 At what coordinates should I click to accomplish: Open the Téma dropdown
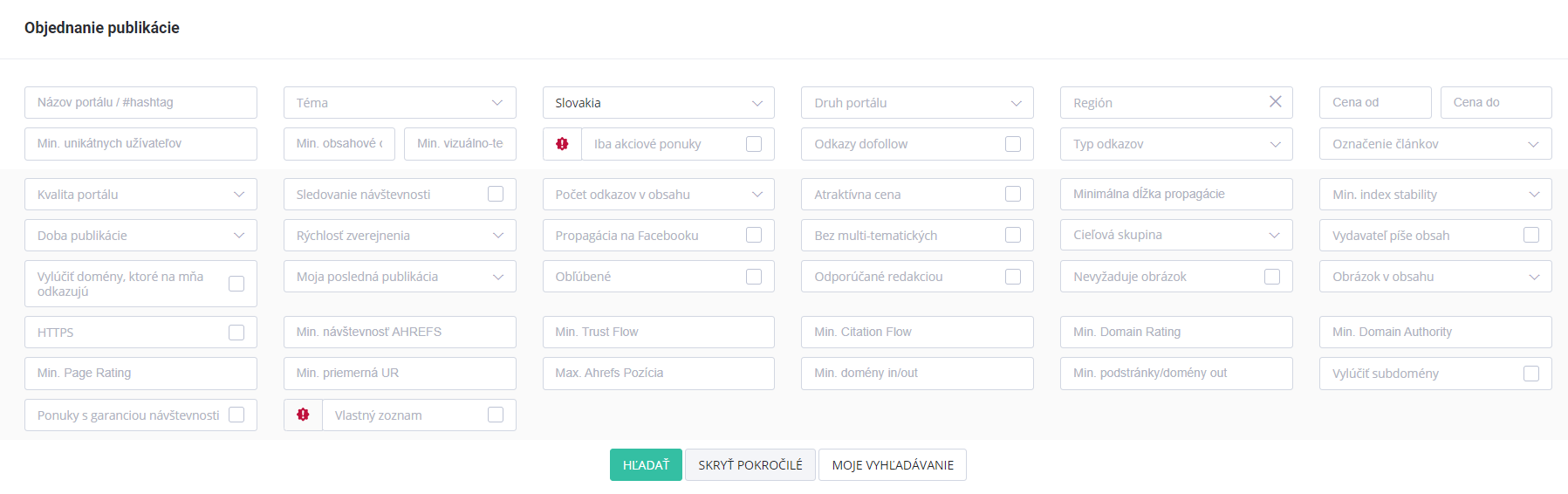pyautogui.click(x=400, y=103)
